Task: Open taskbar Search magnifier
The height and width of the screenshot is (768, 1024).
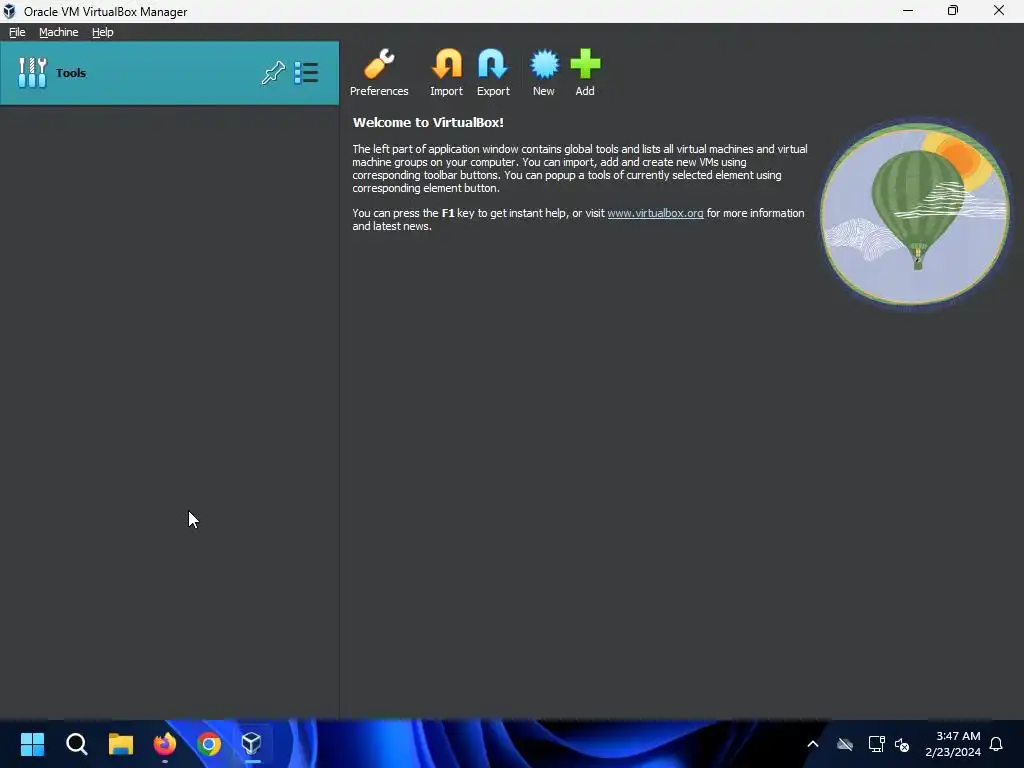Action: tap(76, 744)
